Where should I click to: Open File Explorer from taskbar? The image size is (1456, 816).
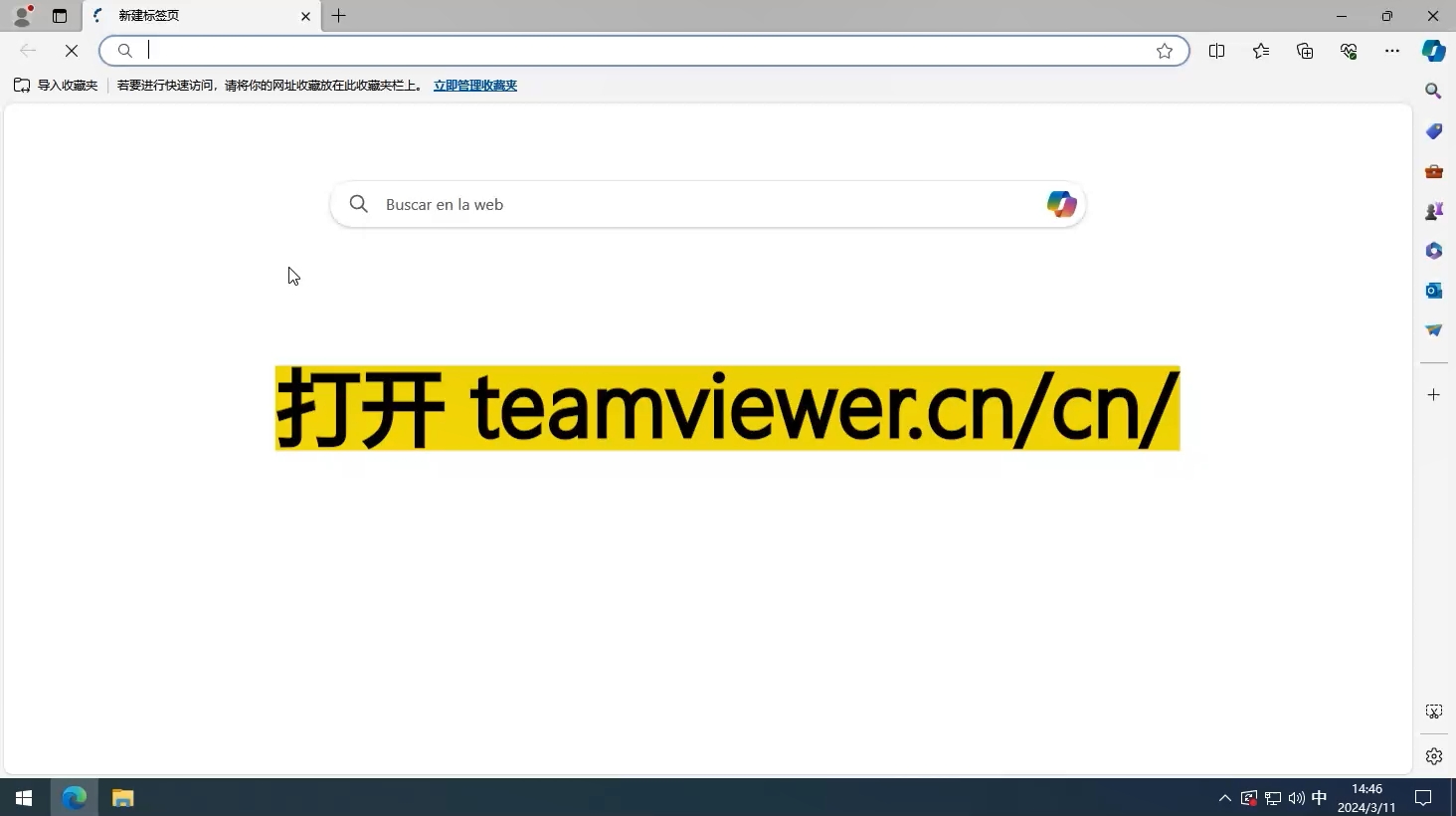coord(122,797)
